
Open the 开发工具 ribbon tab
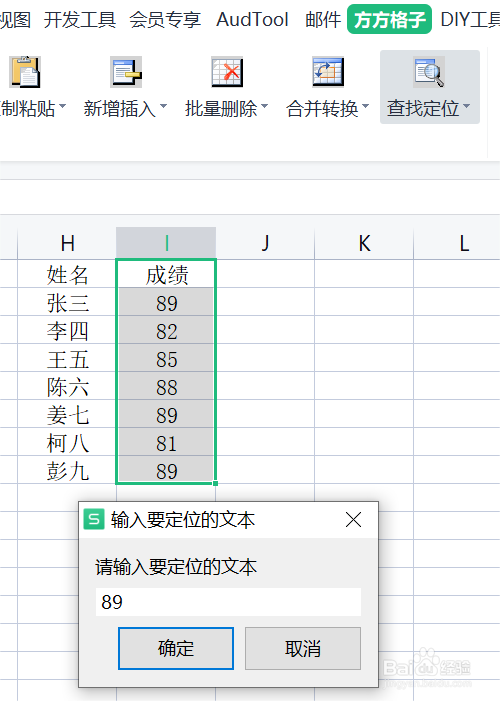point(80,20)
